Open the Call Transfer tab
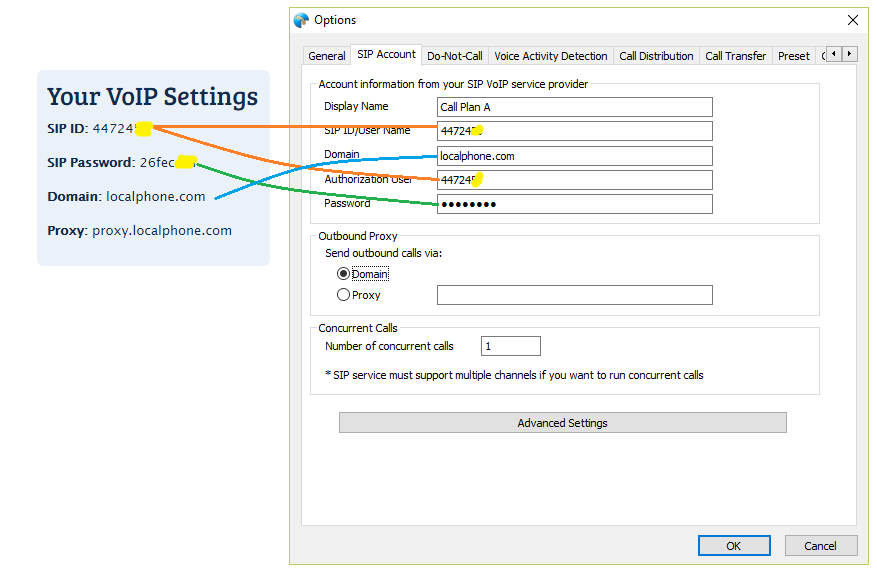Screen dimensions: 877x574 coord(735,56)
